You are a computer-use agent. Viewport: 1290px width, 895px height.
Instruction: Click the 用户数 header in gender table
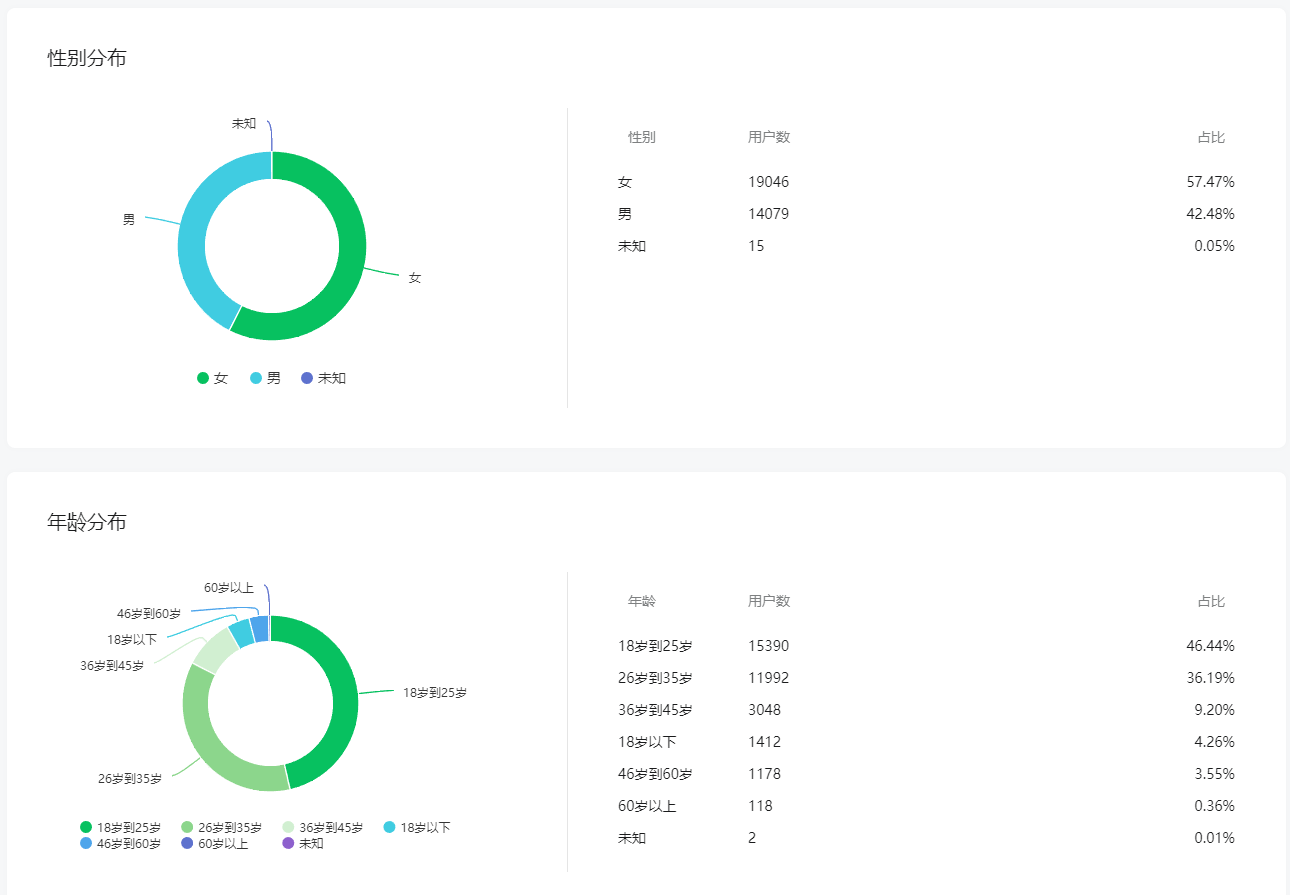tap(769, 137)
